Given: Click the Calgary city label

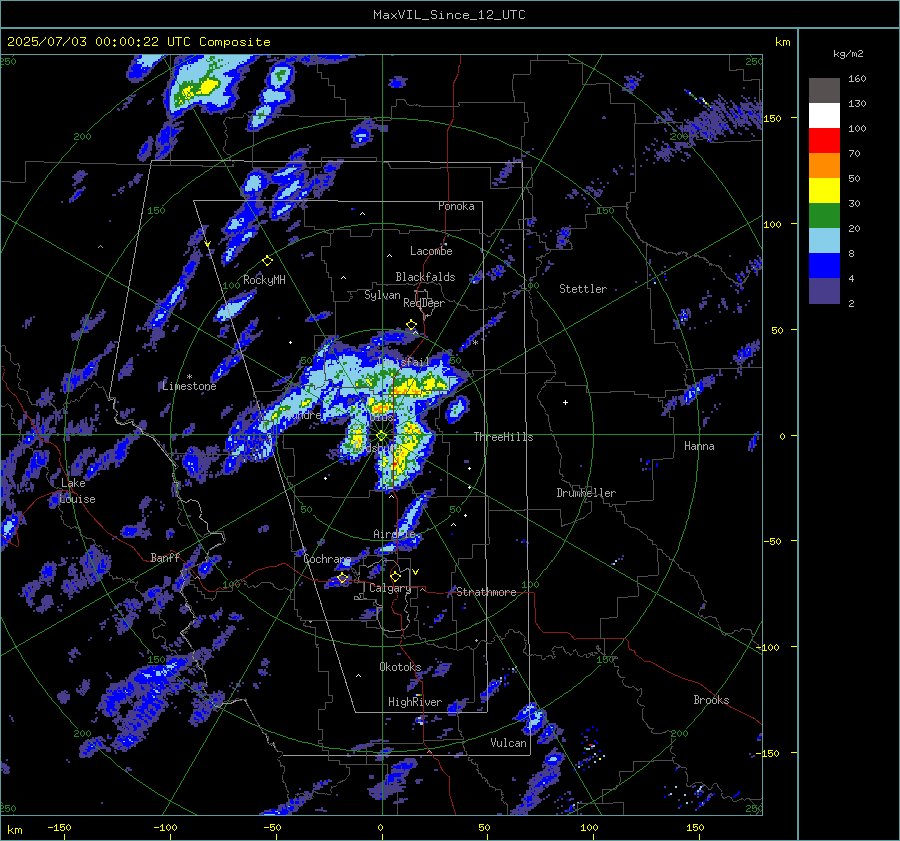Looking at the screenshot, I should (390, 588).
